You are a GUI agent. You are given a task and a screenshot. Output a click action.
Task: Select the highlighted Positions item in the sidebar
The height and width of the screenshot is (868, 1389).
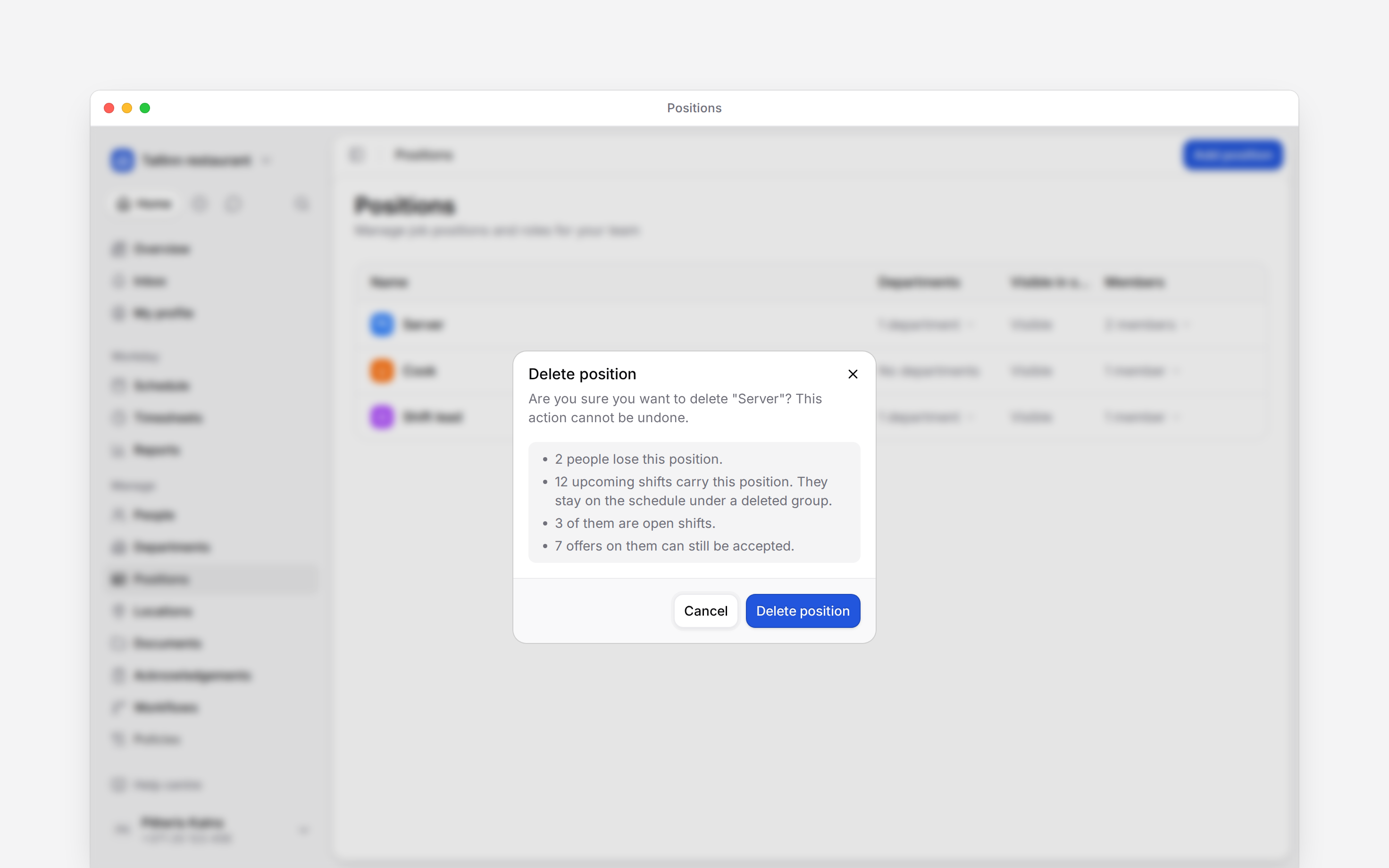pos(212,579)
